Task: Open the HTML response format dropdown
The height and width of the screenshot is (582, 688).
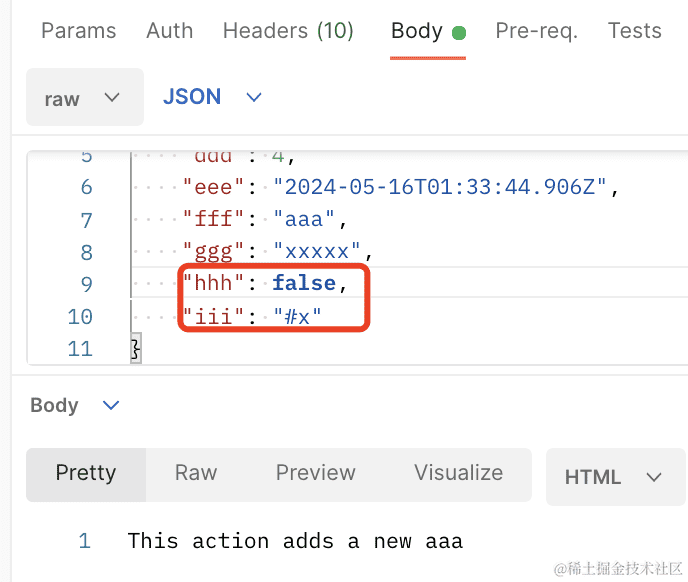Action: (613, 477)
